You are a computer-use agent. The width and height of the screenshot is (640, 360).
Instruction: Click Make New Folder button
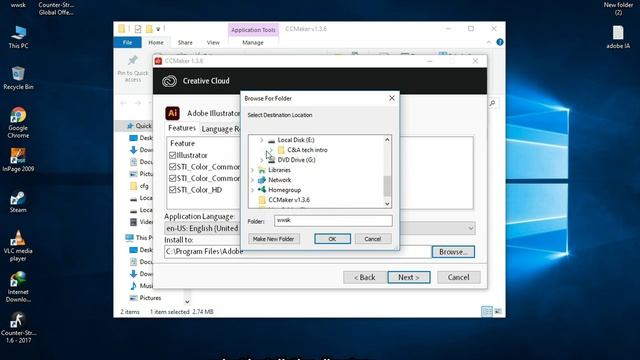click(x=273, y=239)
